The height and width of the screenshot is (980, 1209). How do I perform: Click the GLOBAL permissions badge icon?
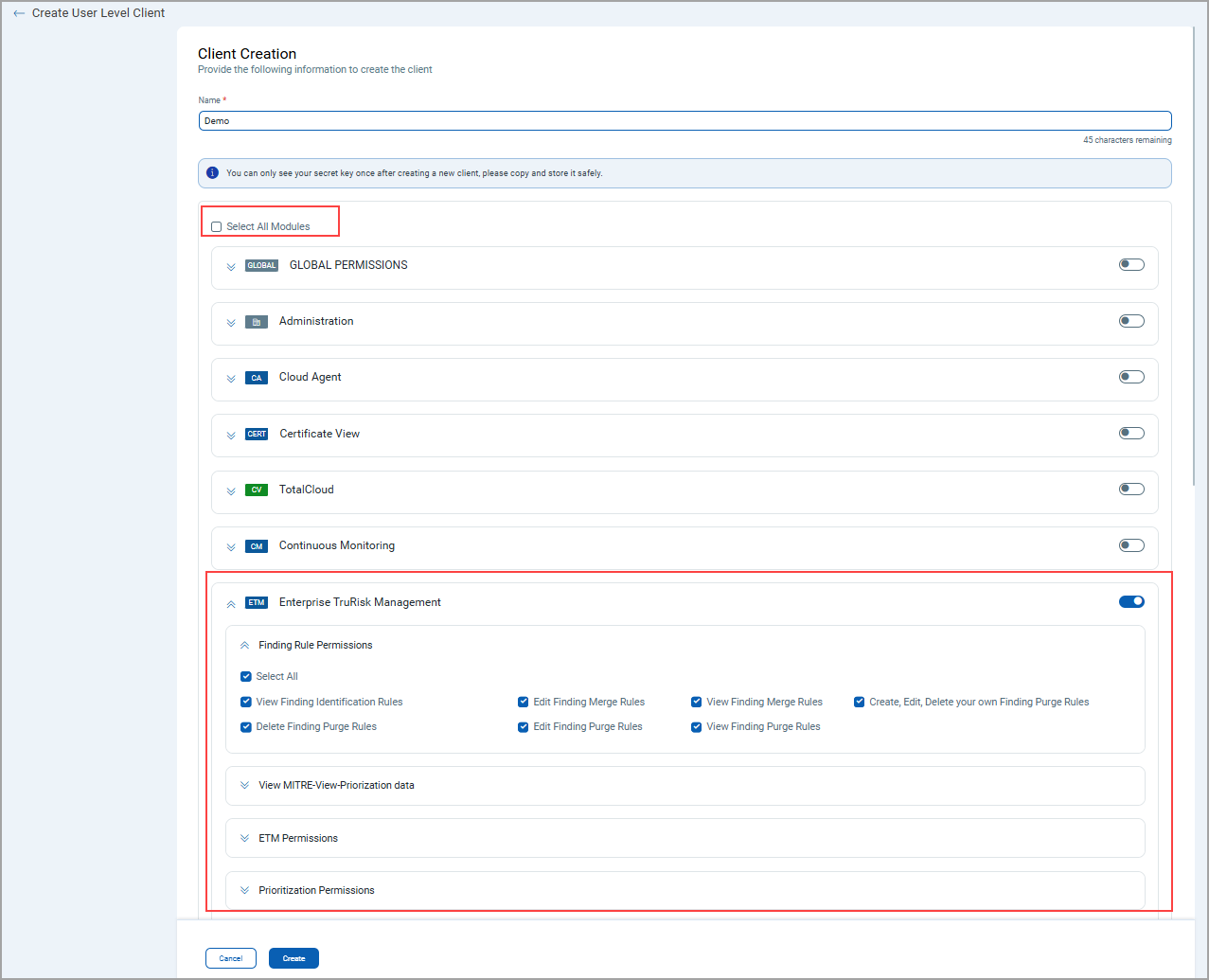coord(261,265)
